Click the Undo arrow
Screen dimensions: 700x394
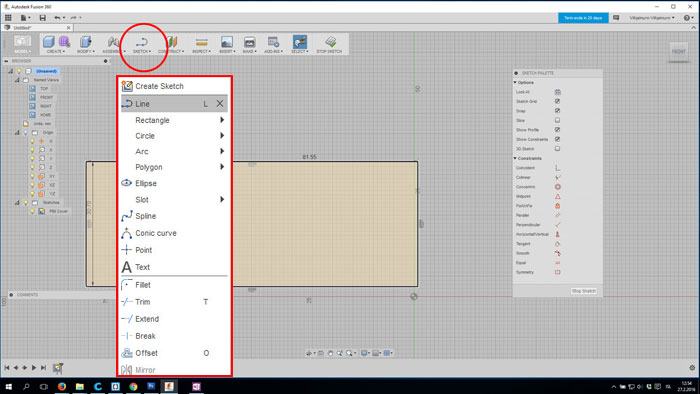[x=57, y=18]
